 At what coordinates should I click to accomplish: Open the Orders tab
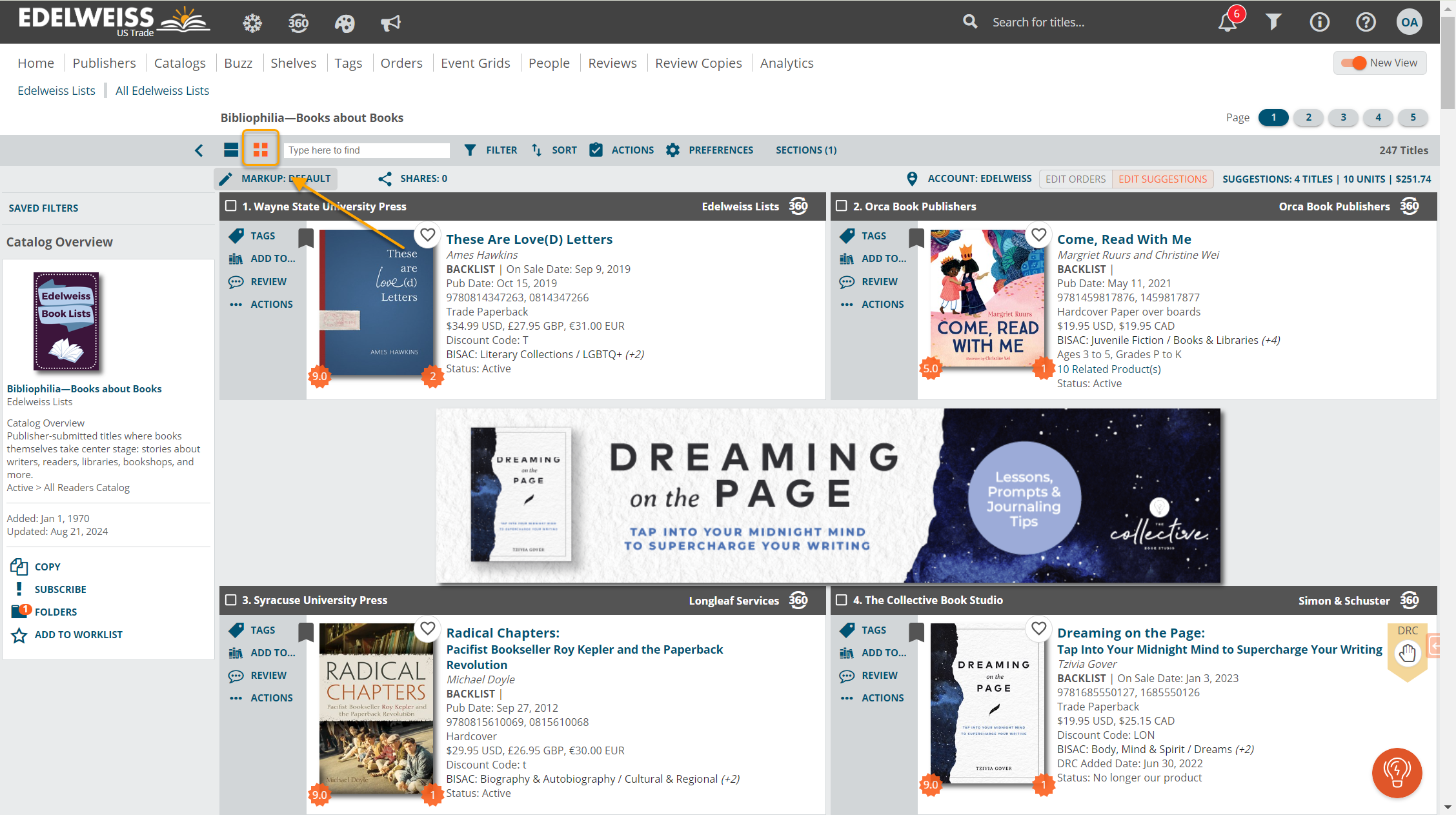click(x=401, y=63)
